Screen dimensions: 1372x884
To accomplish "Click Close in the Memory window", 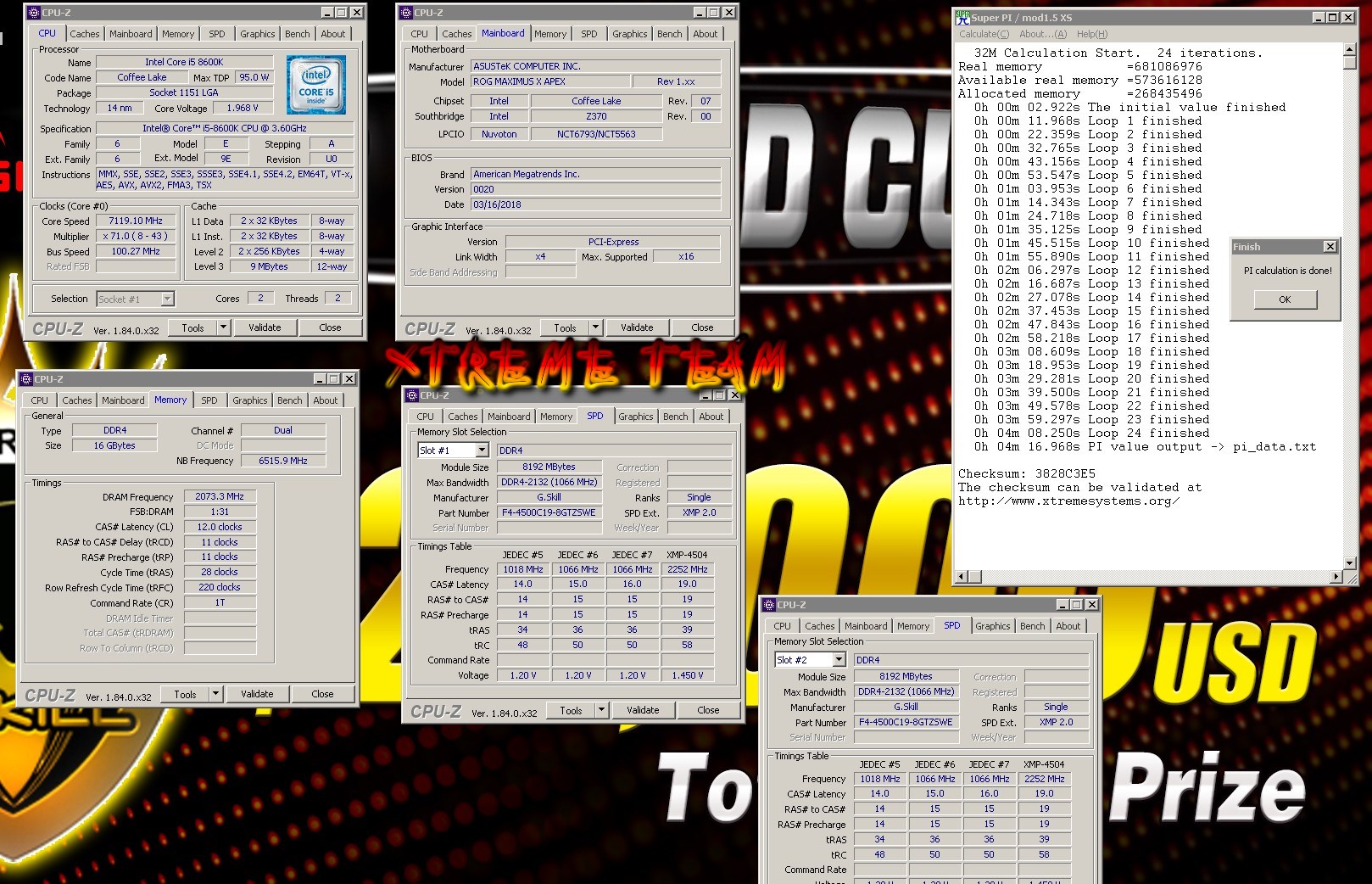I will (x=322, y=694).
